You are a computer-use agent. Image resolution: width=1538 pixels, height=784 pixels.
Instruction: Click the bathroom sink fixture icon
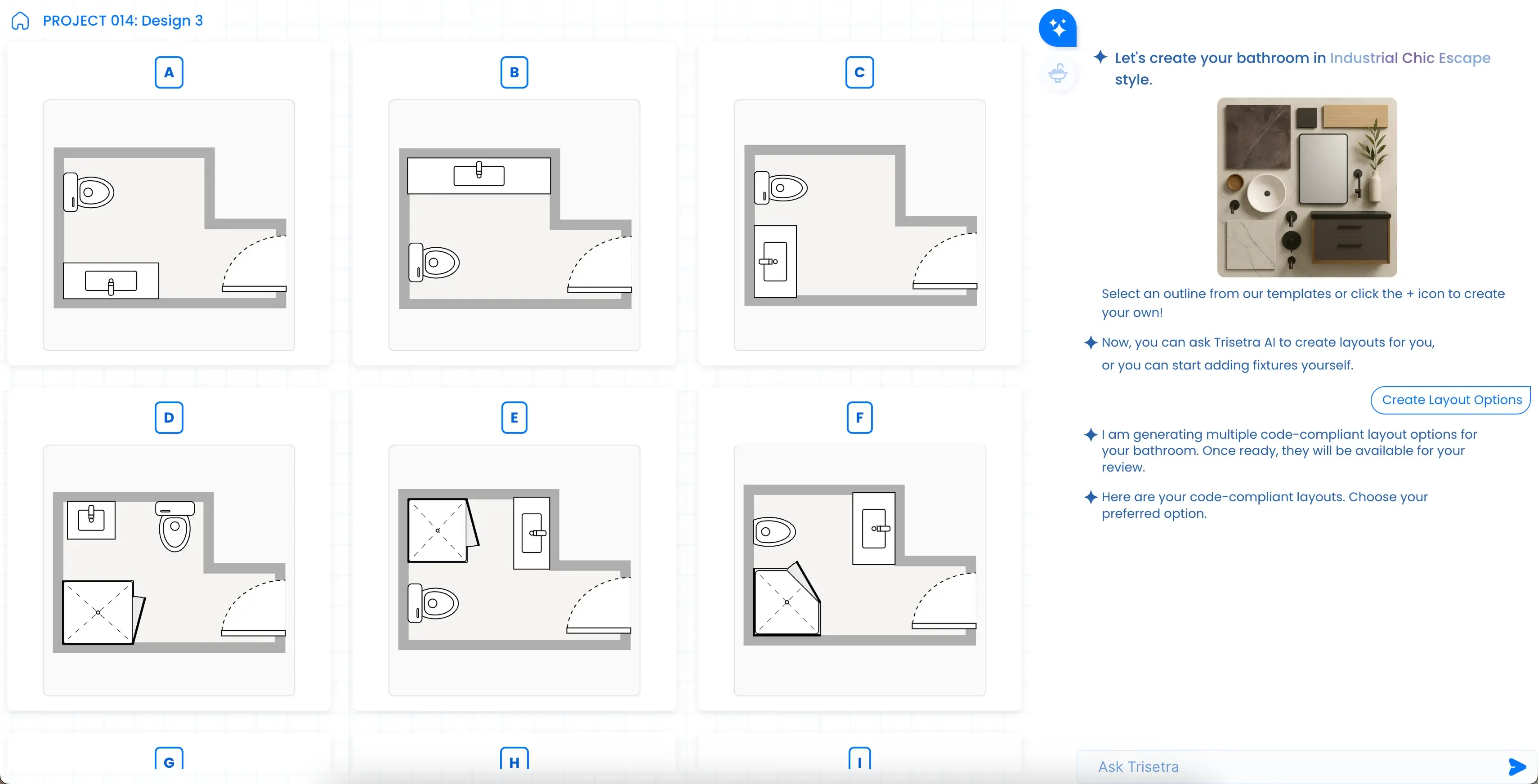[x=1057, y=73]
